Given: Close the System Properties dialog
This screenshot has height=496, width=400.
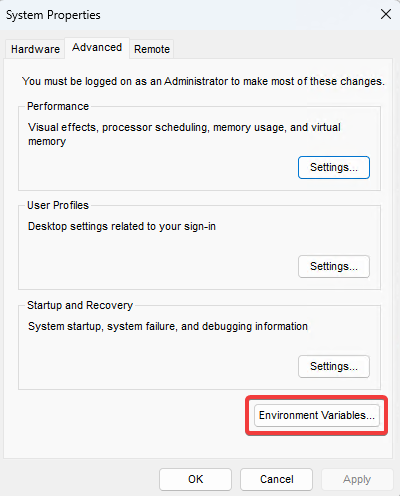Looking at the screenshot, I should point(386,14).
